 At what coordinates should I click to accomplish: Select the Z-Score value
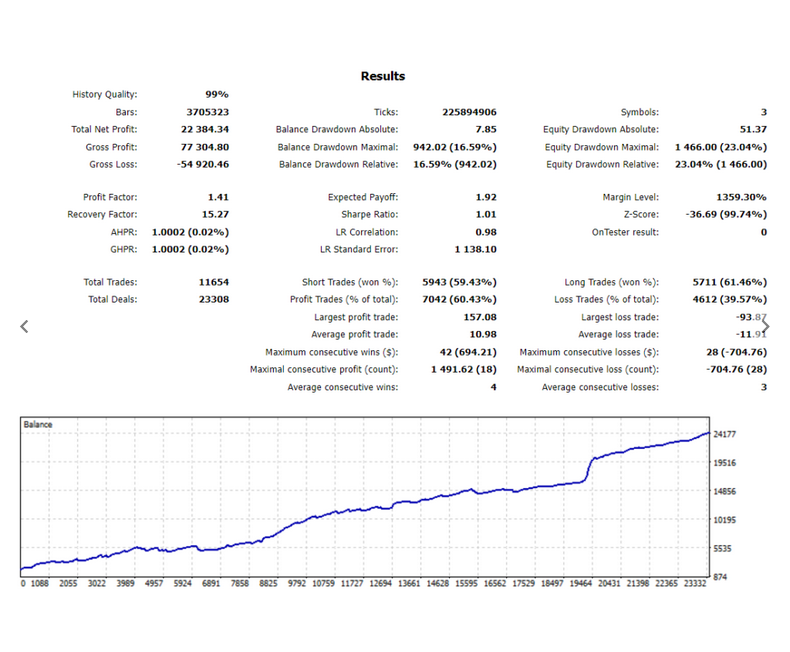[726, 215]
